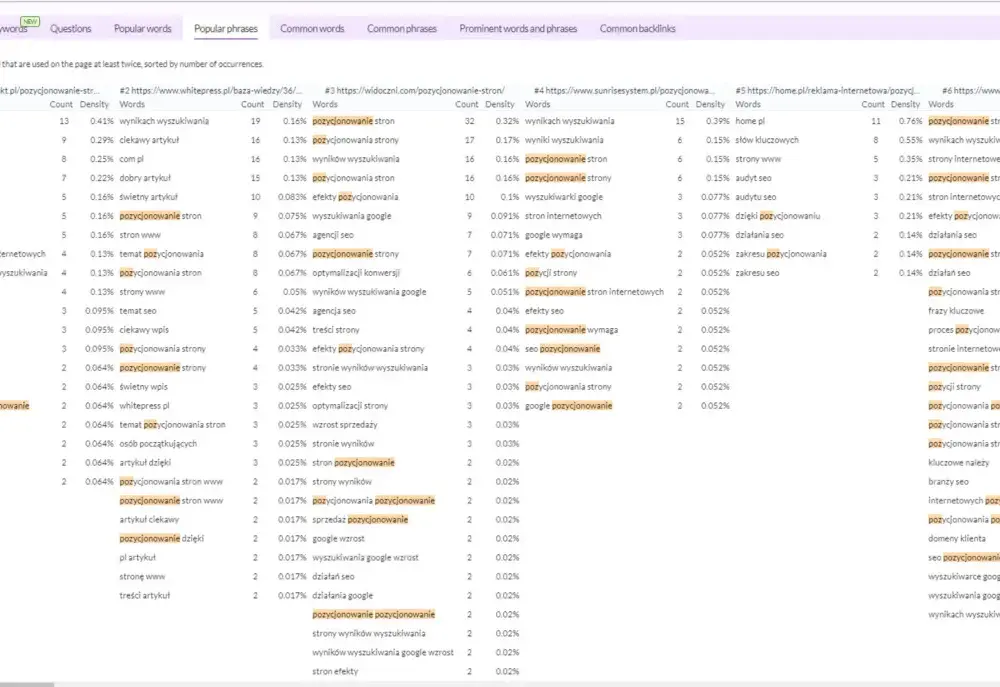This screenshot has width=1000, height=687.
Task: Click phrase 'świetny artykuł'
Action: (149, 197)
